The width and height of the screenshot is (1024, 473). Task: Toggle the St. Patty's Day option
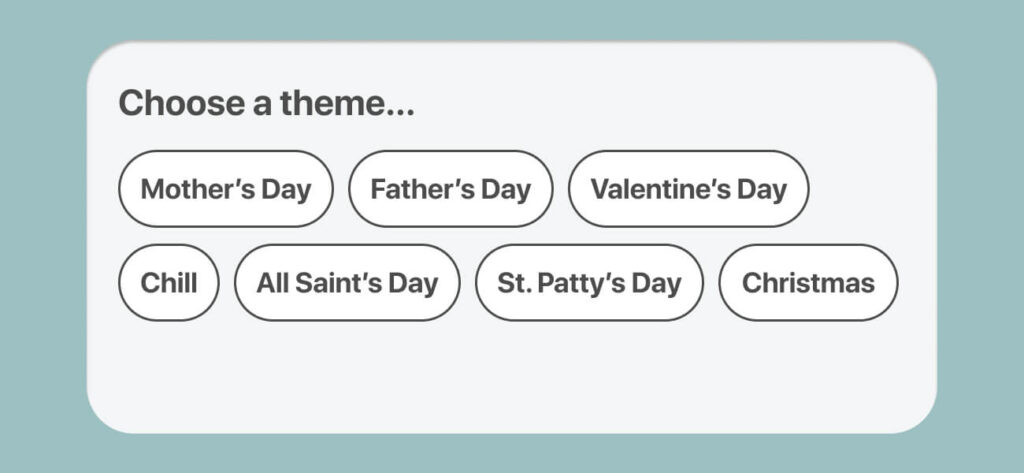tap(589, 283)
